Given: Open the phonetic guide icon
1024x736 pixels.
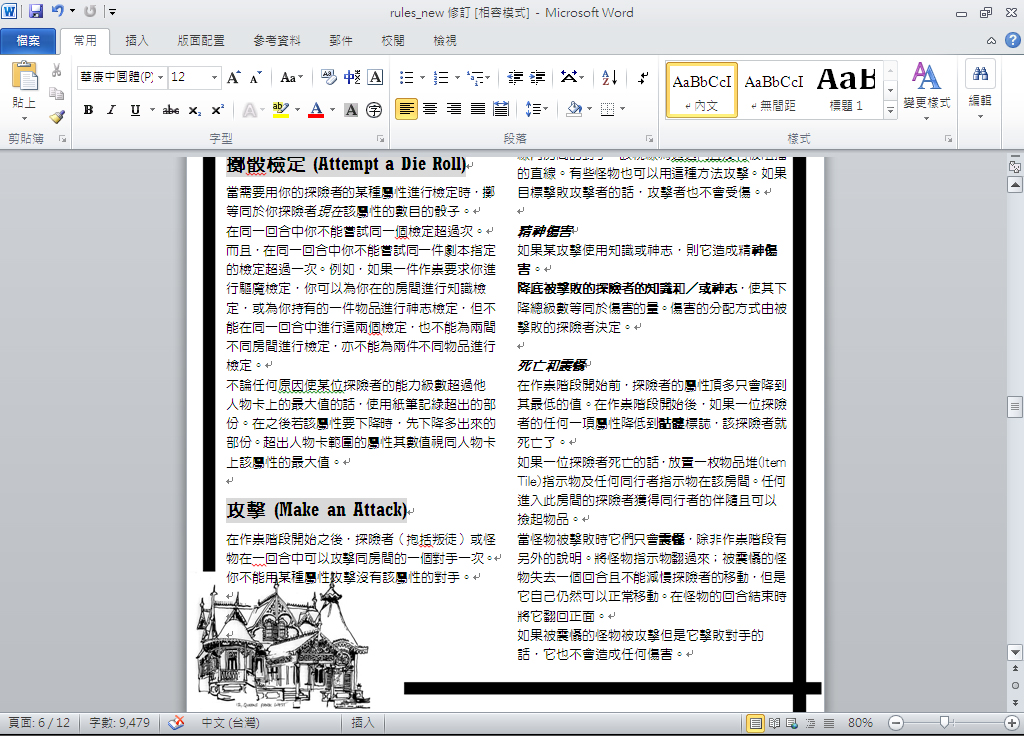Looking at the screenshot, I should [x=352, y=78].
